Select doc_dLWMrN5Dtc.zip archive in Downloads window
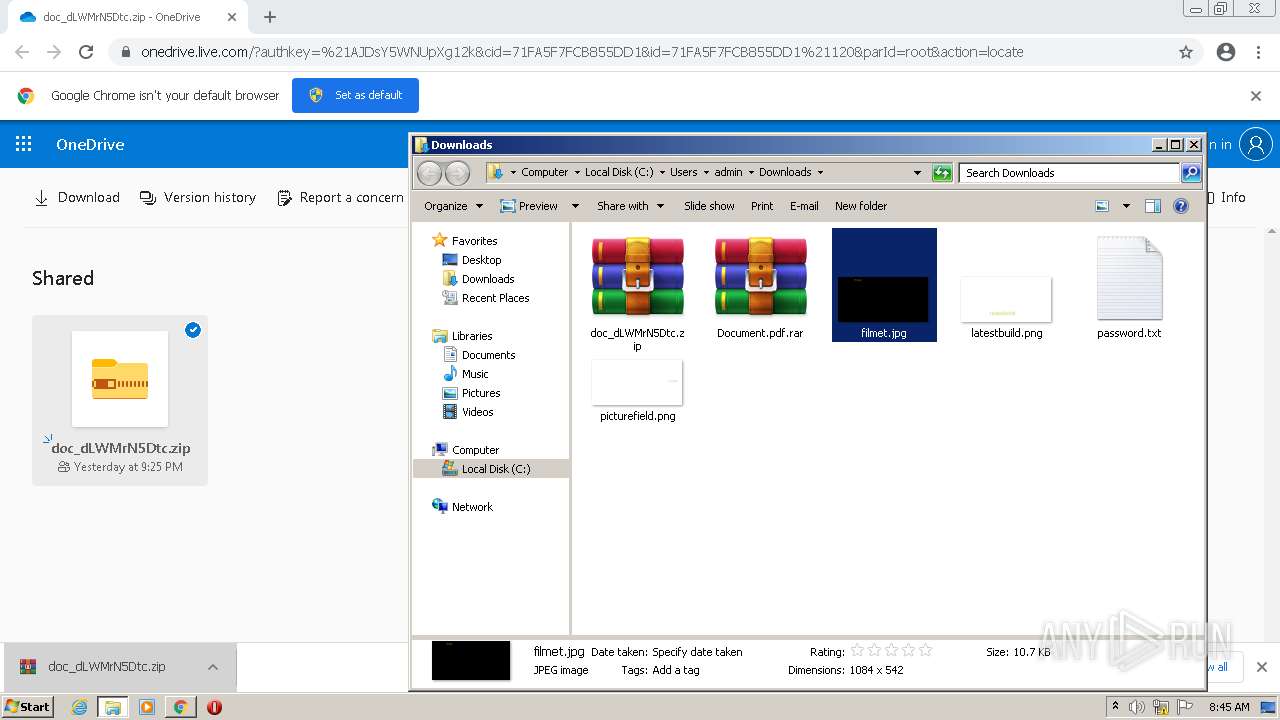1280x720 pixels. [637, 292]
